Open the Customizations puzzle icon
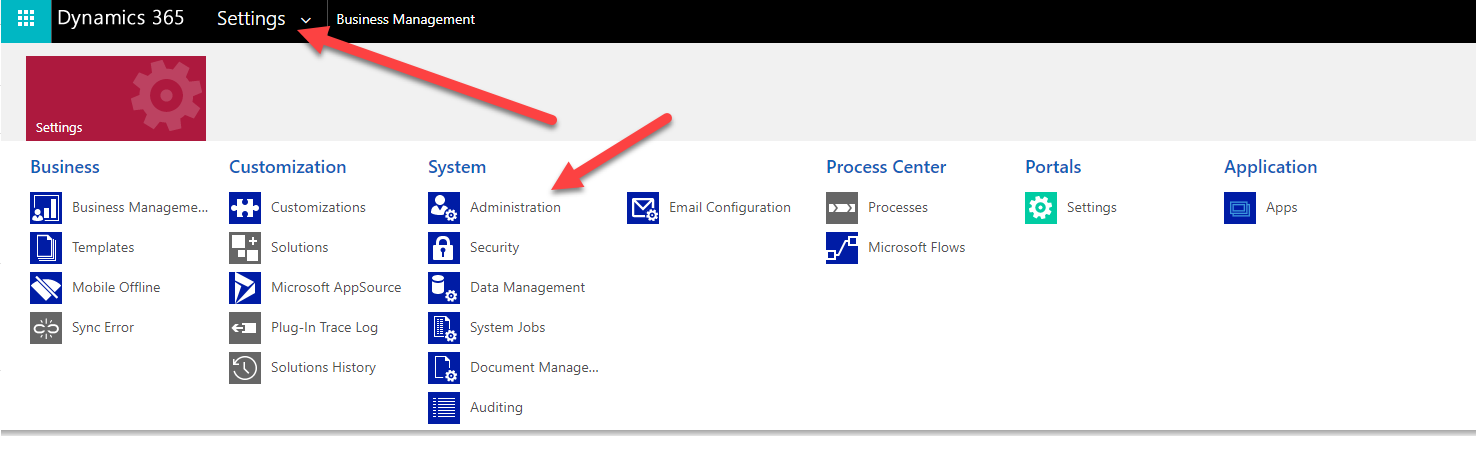Viewport: 1476px width, 465px height. click(245, 208)
